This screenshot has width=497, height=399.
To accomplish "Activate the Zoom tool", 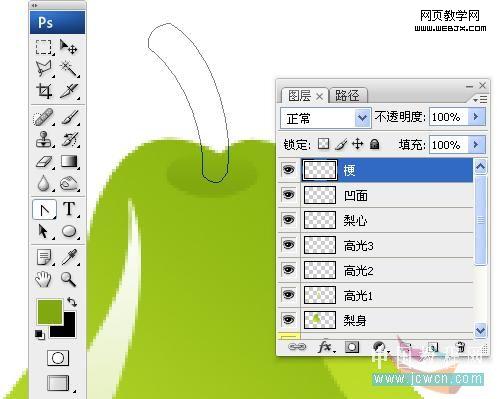I will 69,279.
